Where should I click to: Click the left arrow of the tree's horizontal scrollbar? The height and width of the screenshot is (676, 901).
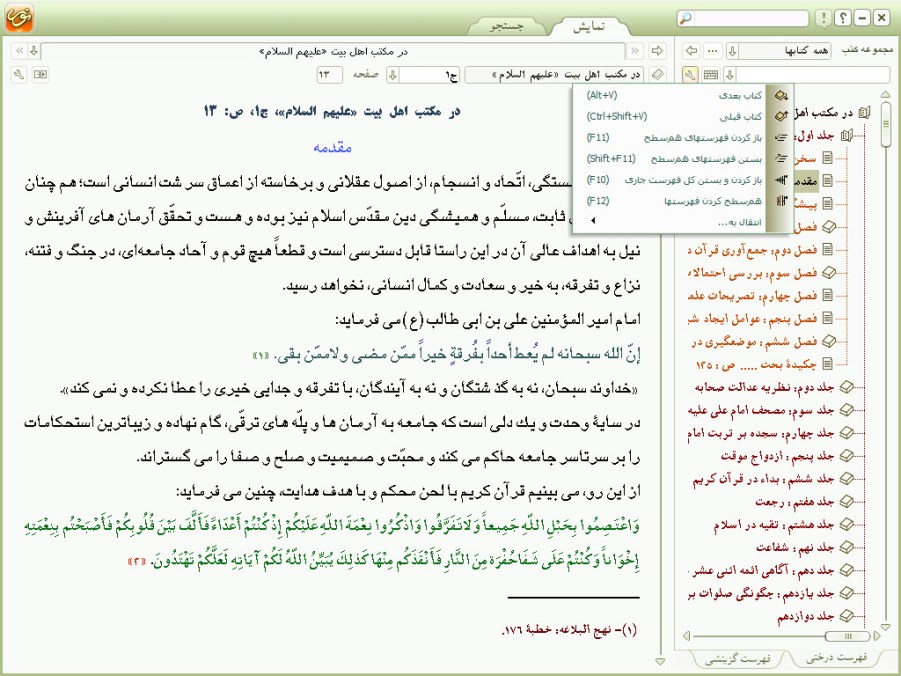coord(686,636)
